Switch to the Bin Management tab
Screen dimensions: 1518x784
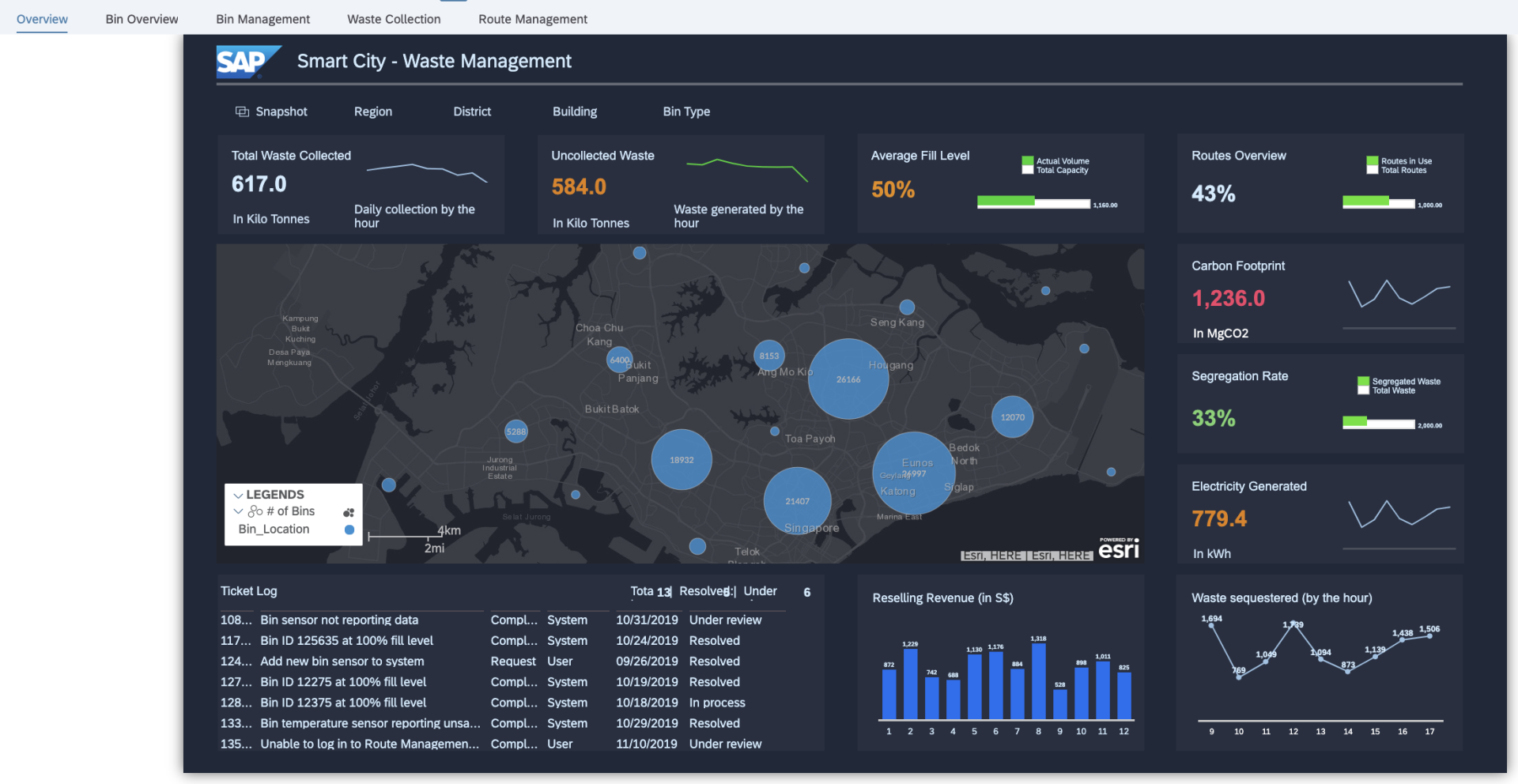point(262,19)
